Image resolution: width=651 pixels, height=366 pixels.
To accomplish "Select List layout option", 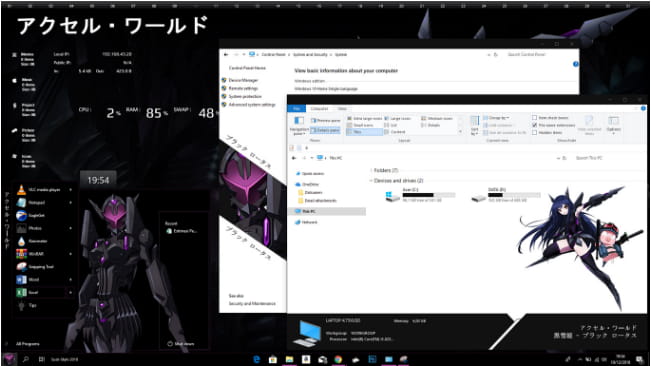I will coord(391,125).
